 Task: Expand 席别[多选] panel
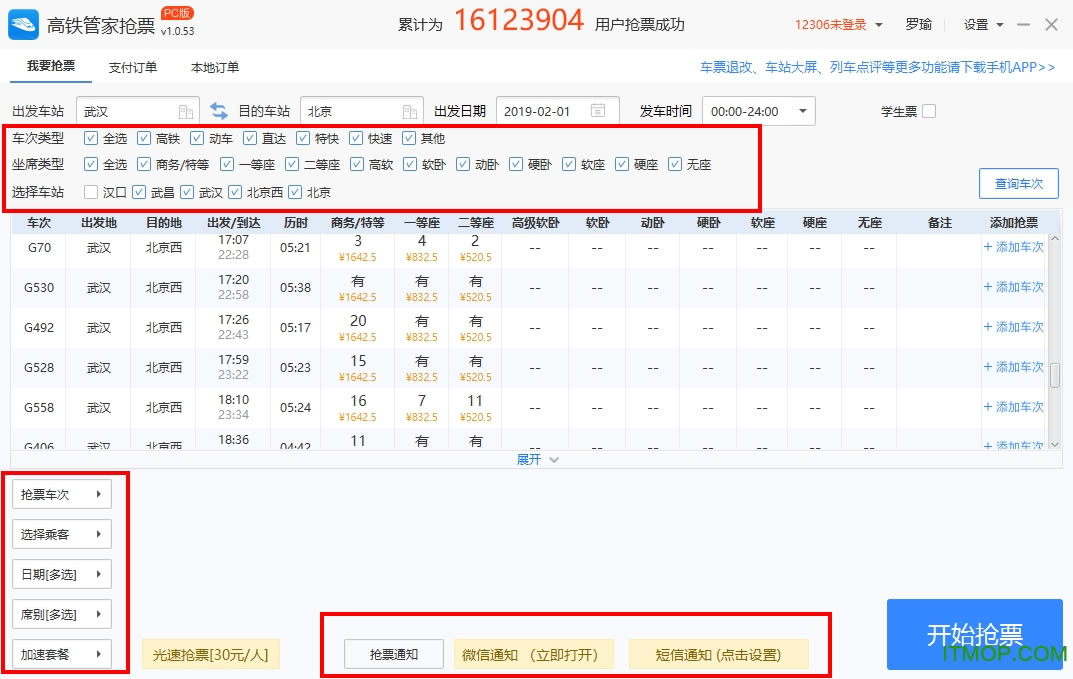[x=62, y=614]
